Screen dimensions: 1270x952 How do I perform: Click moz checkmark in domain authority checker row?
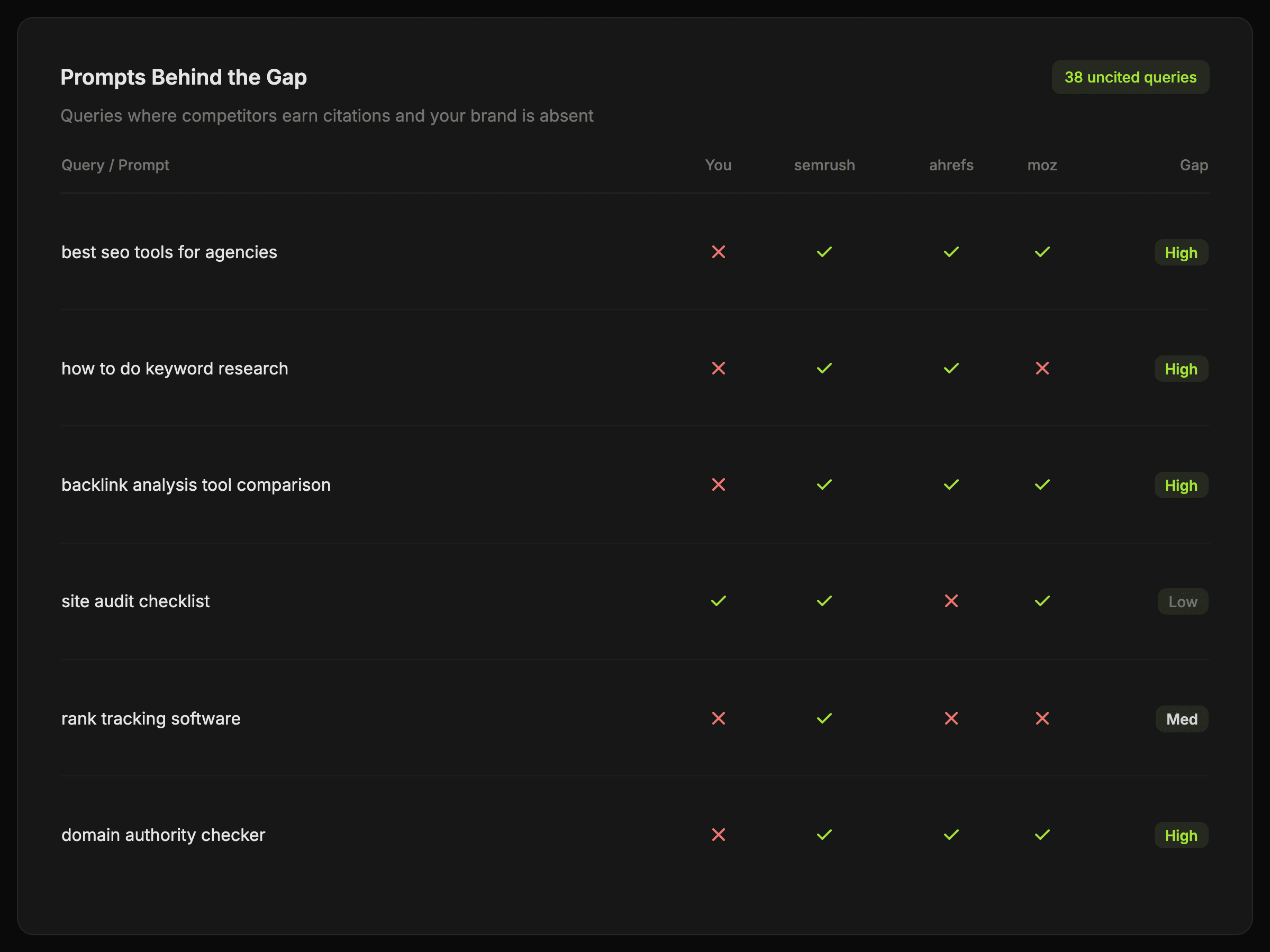pos(1042,835)
